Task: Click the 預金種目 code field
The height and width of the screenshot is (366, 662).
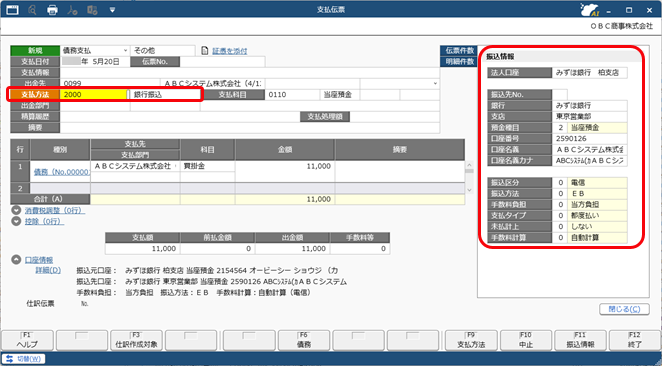Action: [x=560, y=127]
